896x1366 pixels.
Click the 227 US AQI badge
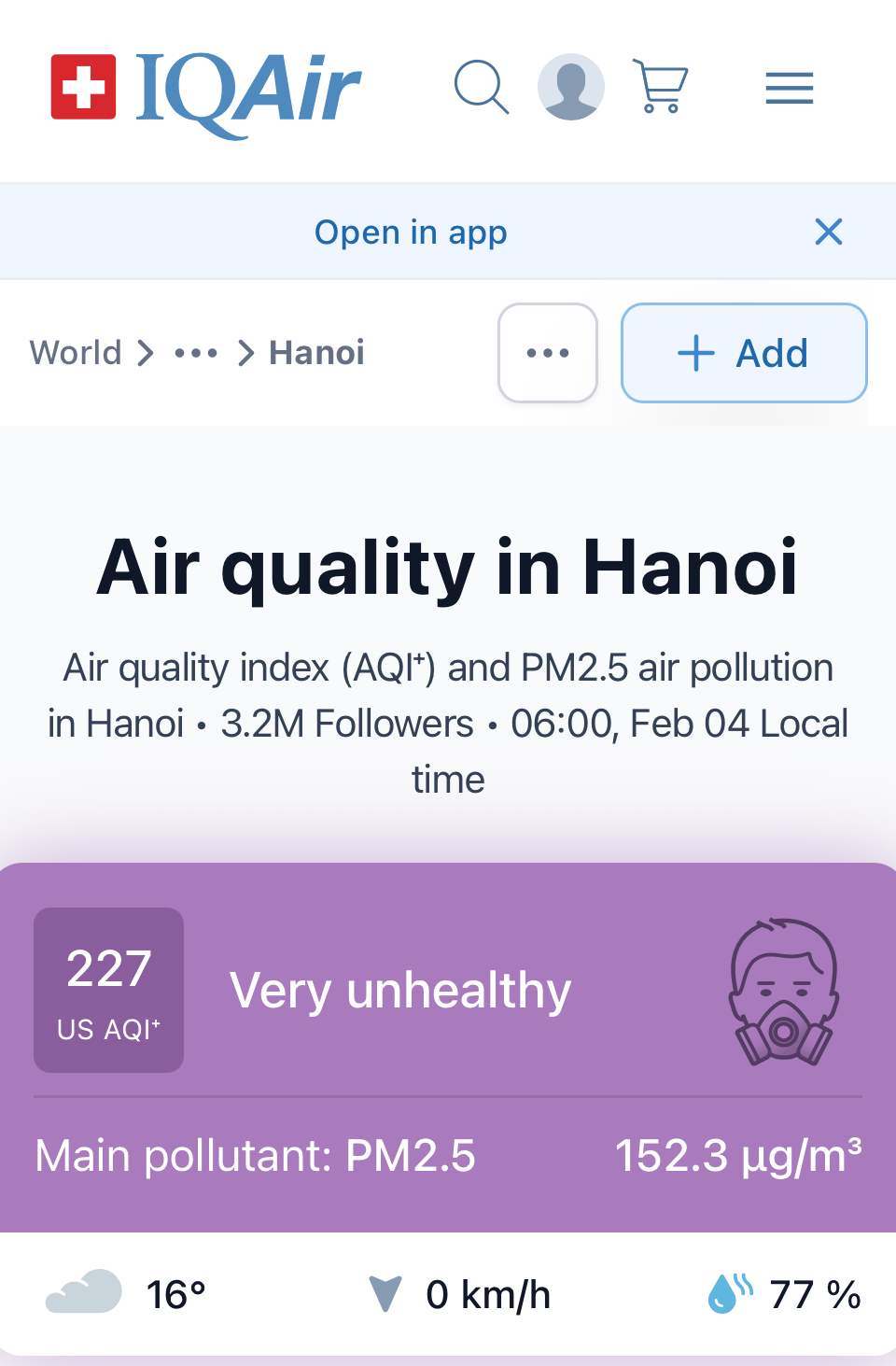click(109, 990)
